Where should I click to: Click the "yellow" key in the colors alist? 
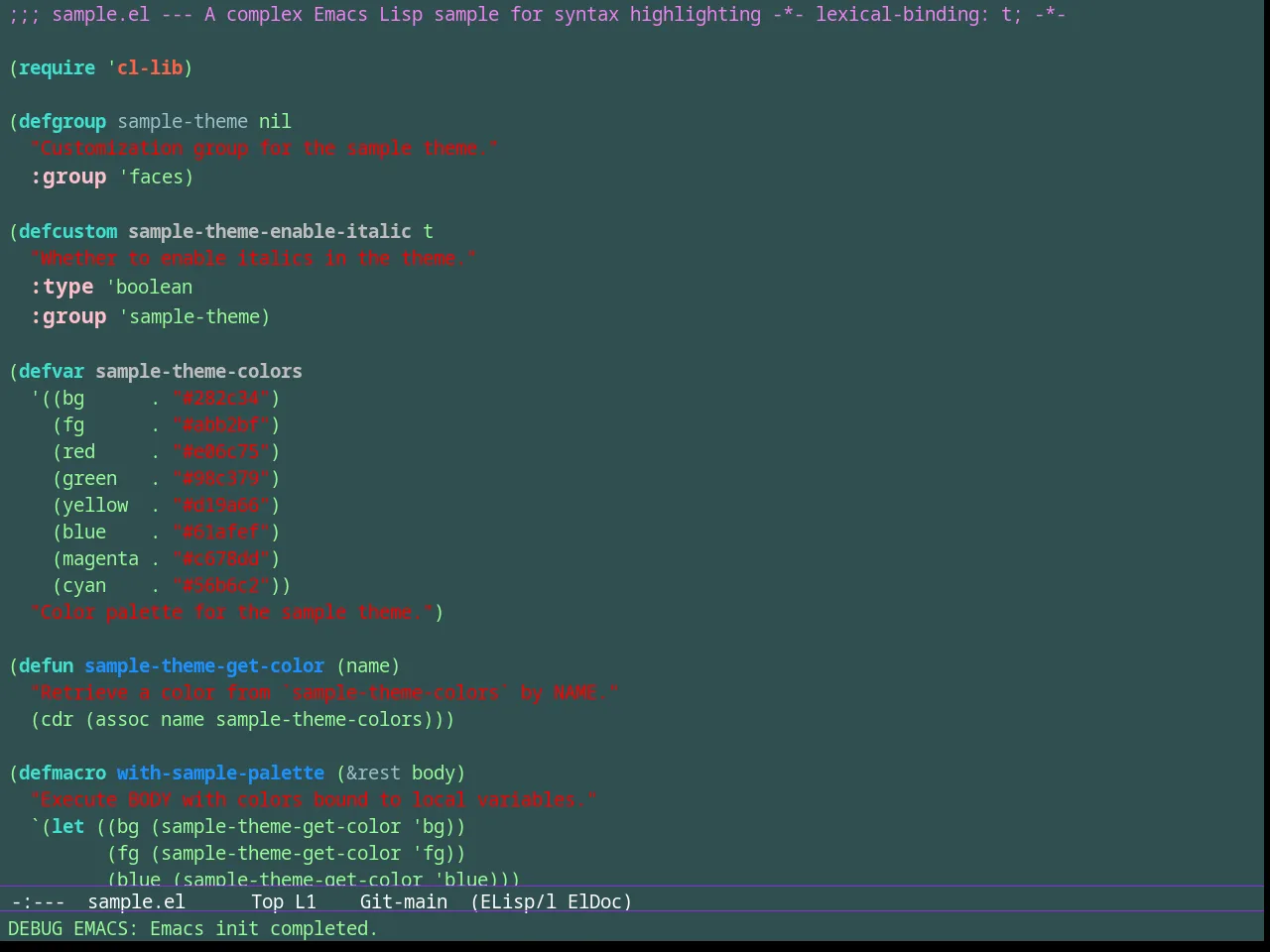click(95, 506)
